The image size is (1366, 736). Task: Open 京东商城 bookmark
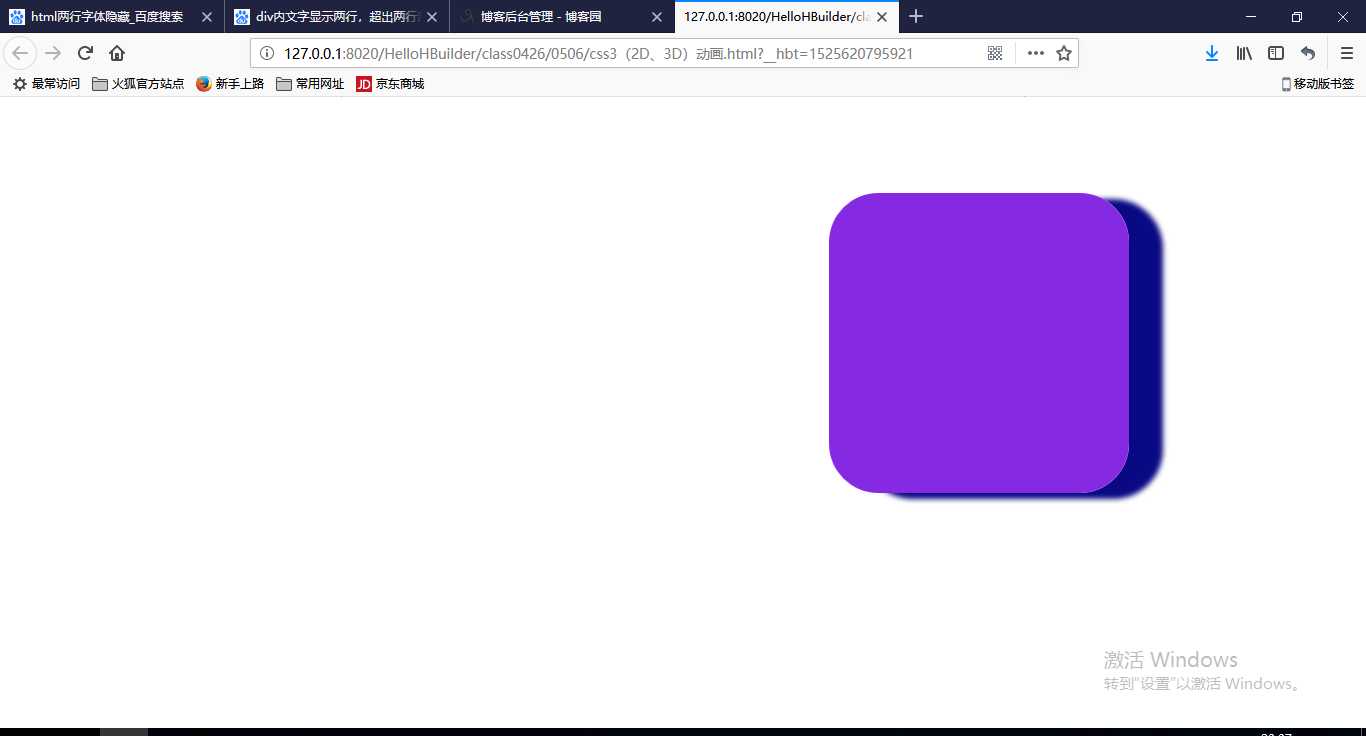pyautogui.click(x=390, y=84)
